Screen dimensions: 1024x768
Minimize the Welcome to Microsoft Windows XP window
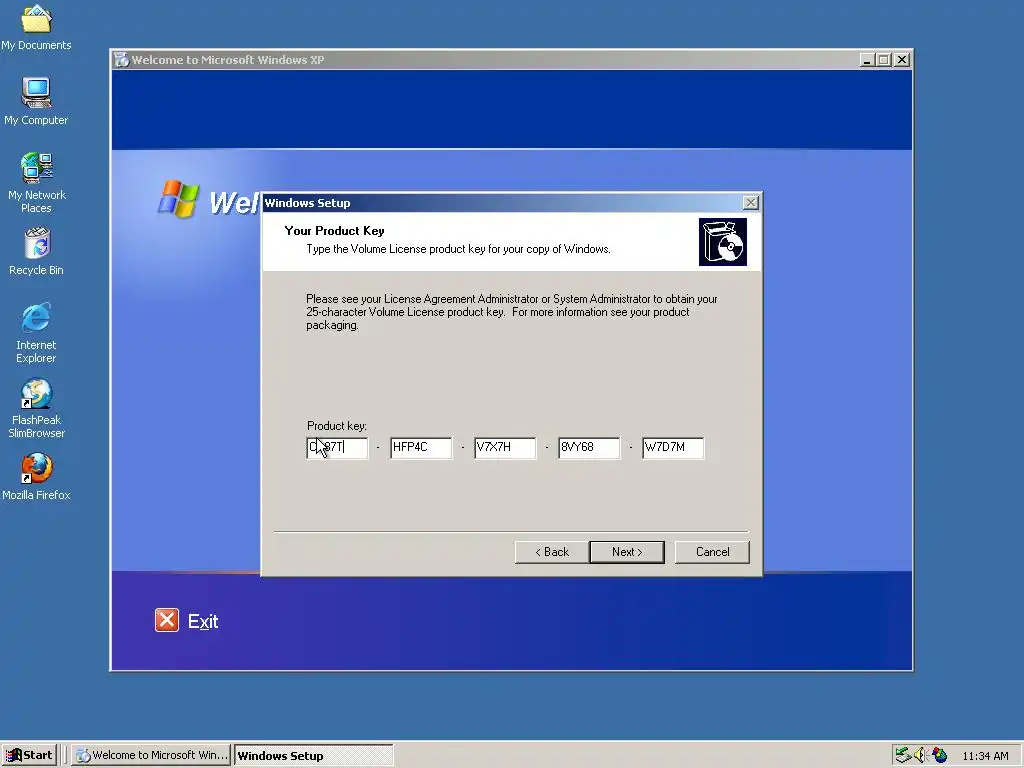pos(867,60)
